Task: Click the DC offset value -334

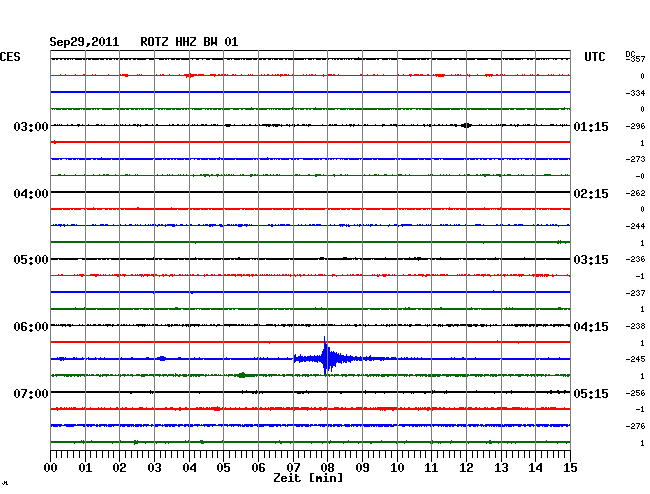Action: tap(635, 93)
